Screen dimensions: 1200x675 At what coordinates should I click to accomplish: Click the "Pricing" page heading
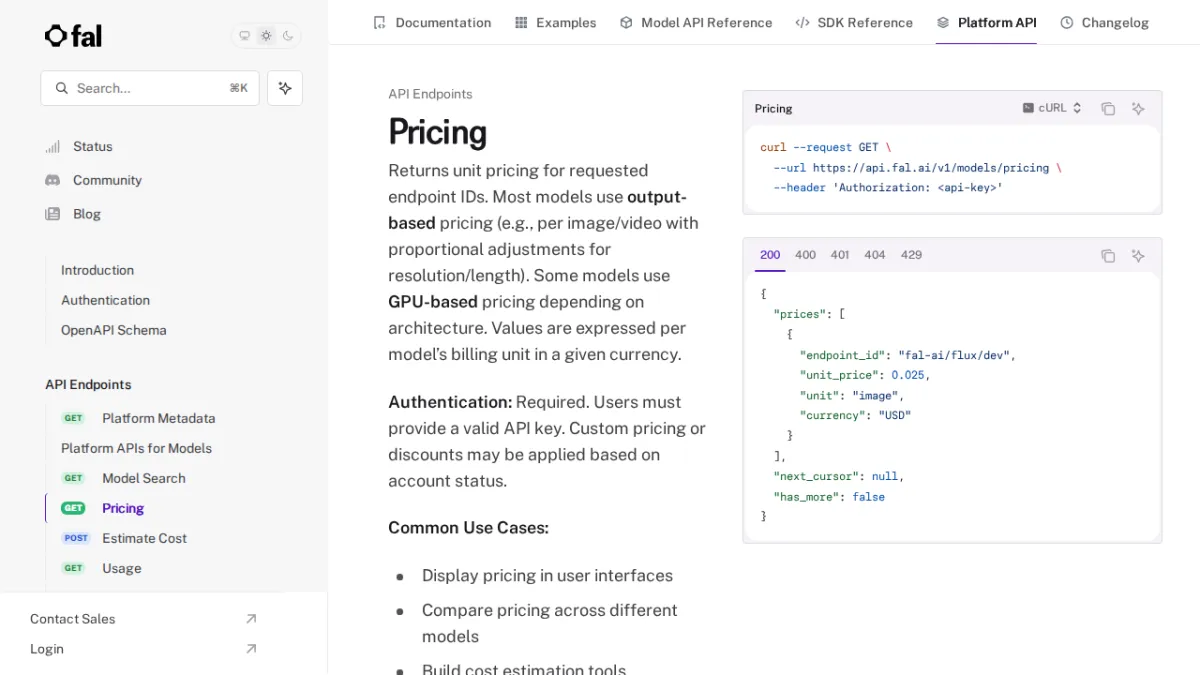pyautogui.click(x=437, y=132)
